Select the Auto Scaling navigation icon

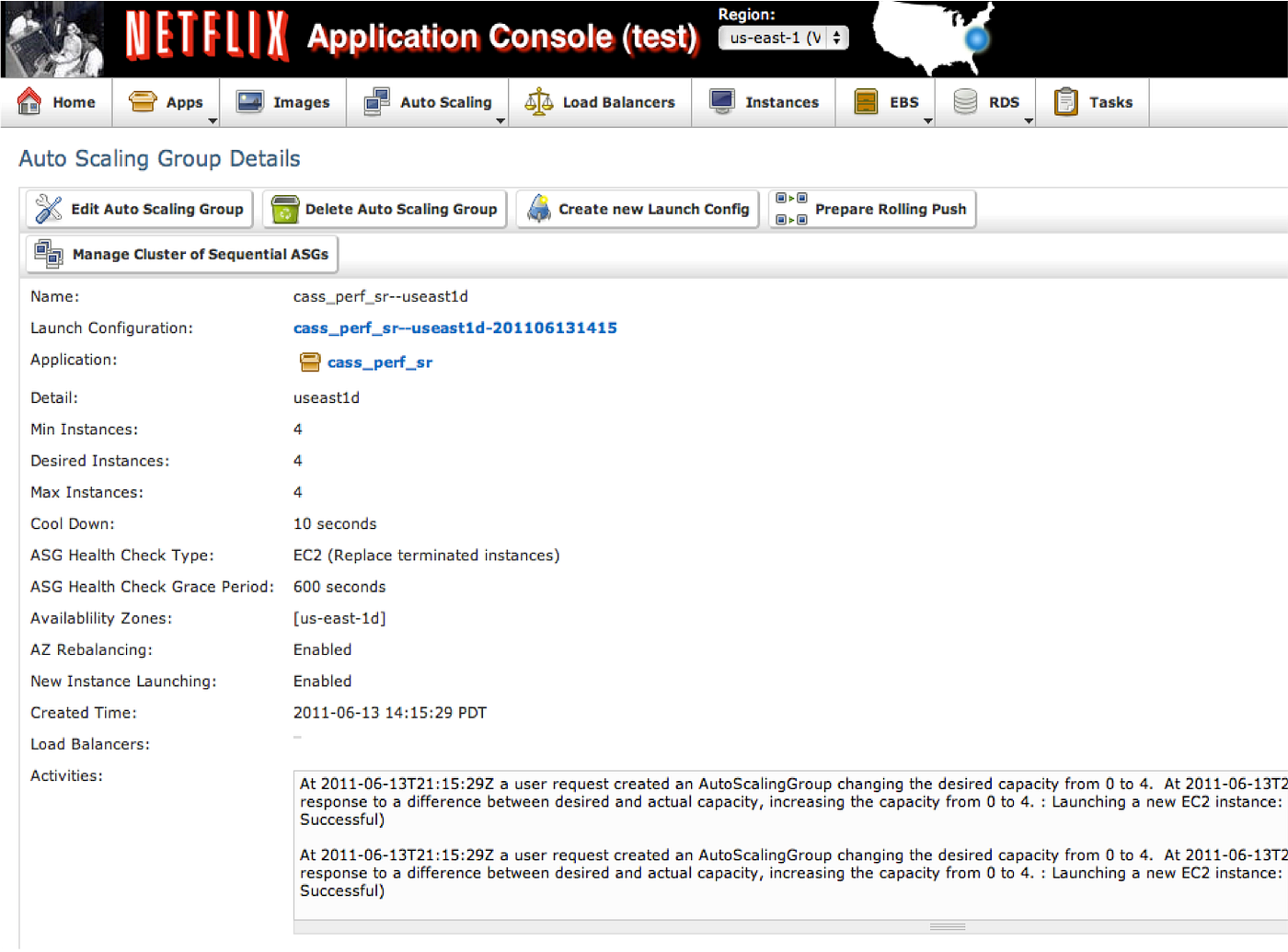point(375,99)
